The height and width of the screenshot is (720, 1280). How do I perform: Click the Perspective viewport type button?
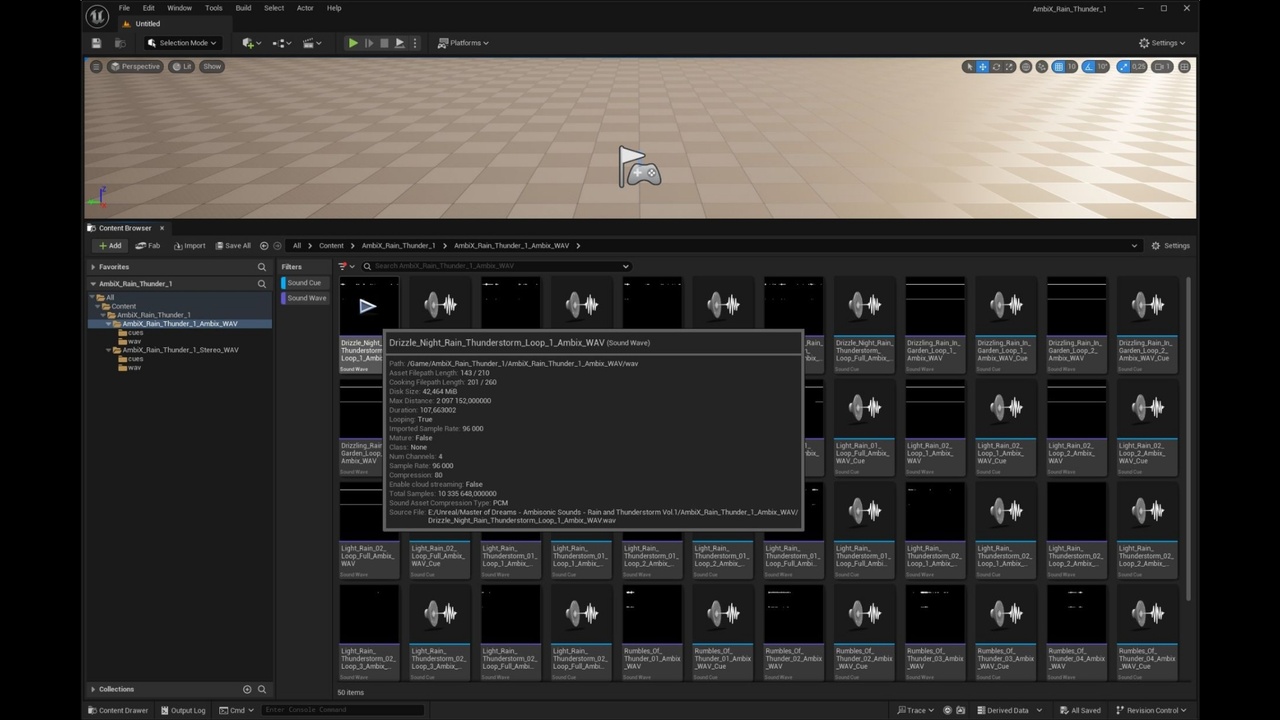tap(135, 66)
